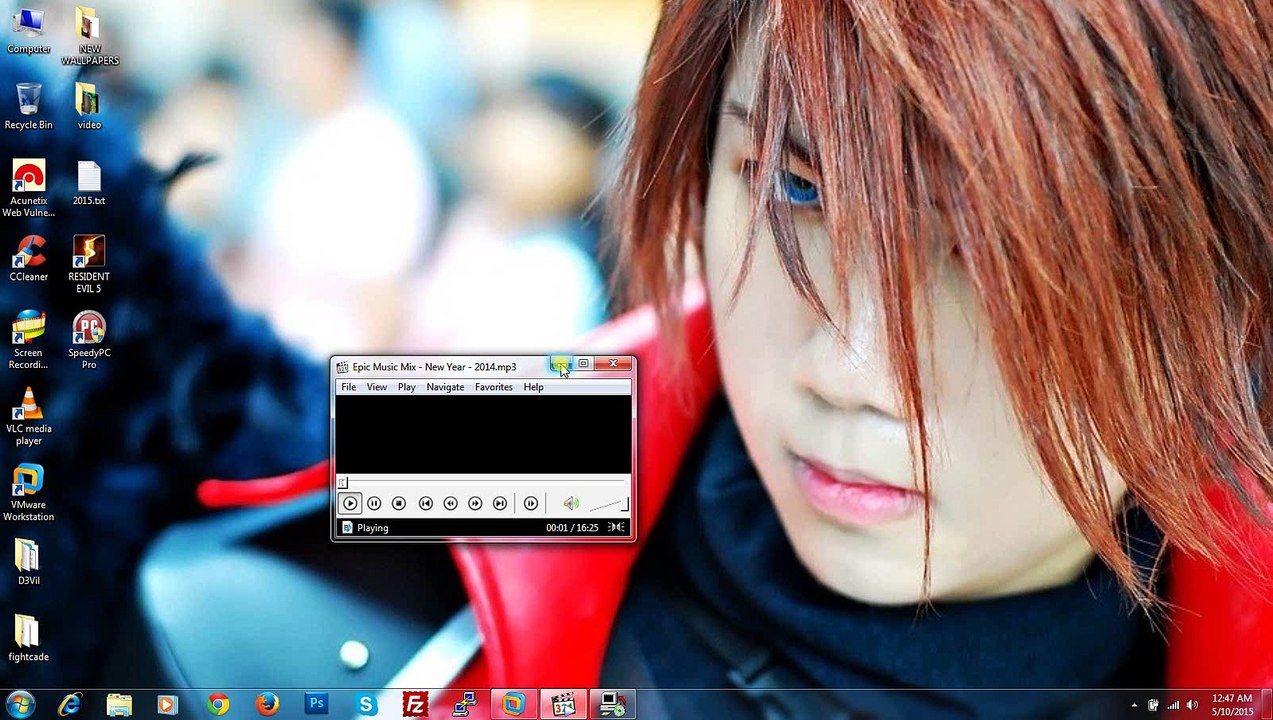Open the Navigate menu

[x=445, y=387]
